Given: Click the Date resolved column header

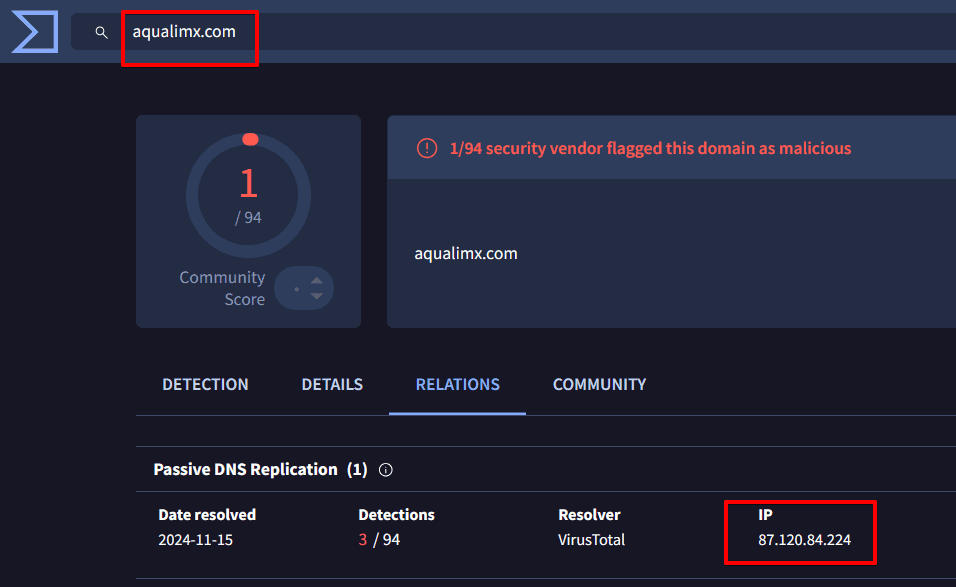Looking at the screenshot, I should [x=207, y=515].
